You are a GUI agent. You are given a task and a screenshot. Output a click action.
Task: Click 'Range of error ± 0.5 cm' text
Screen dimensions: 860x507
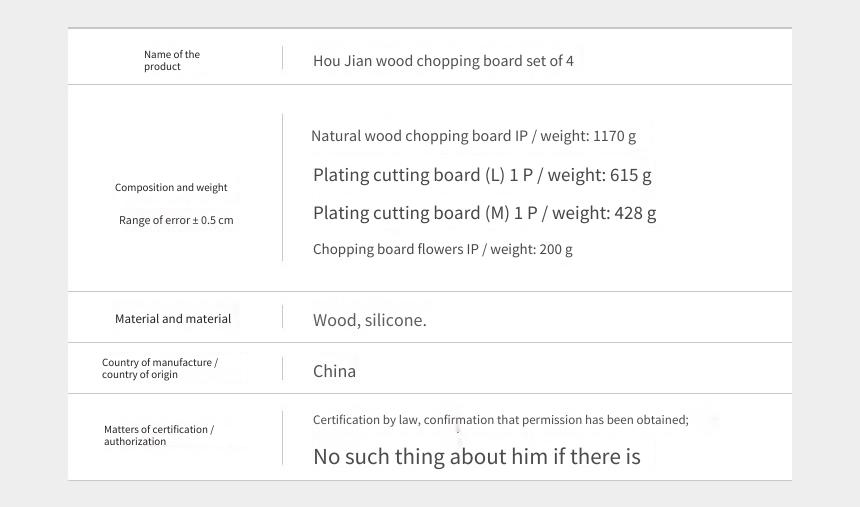pyautogui.click(x=176, y=221)
